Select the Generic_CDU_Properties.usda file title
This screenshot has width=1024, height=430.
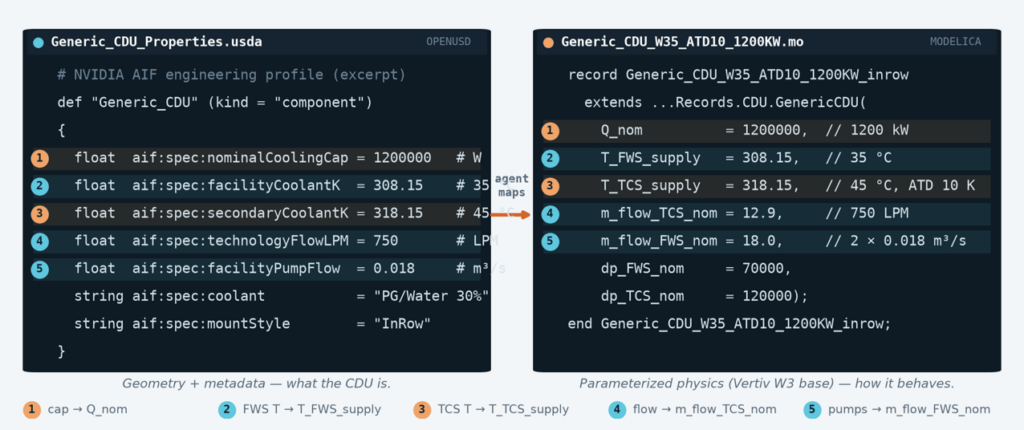pos(157,42)
